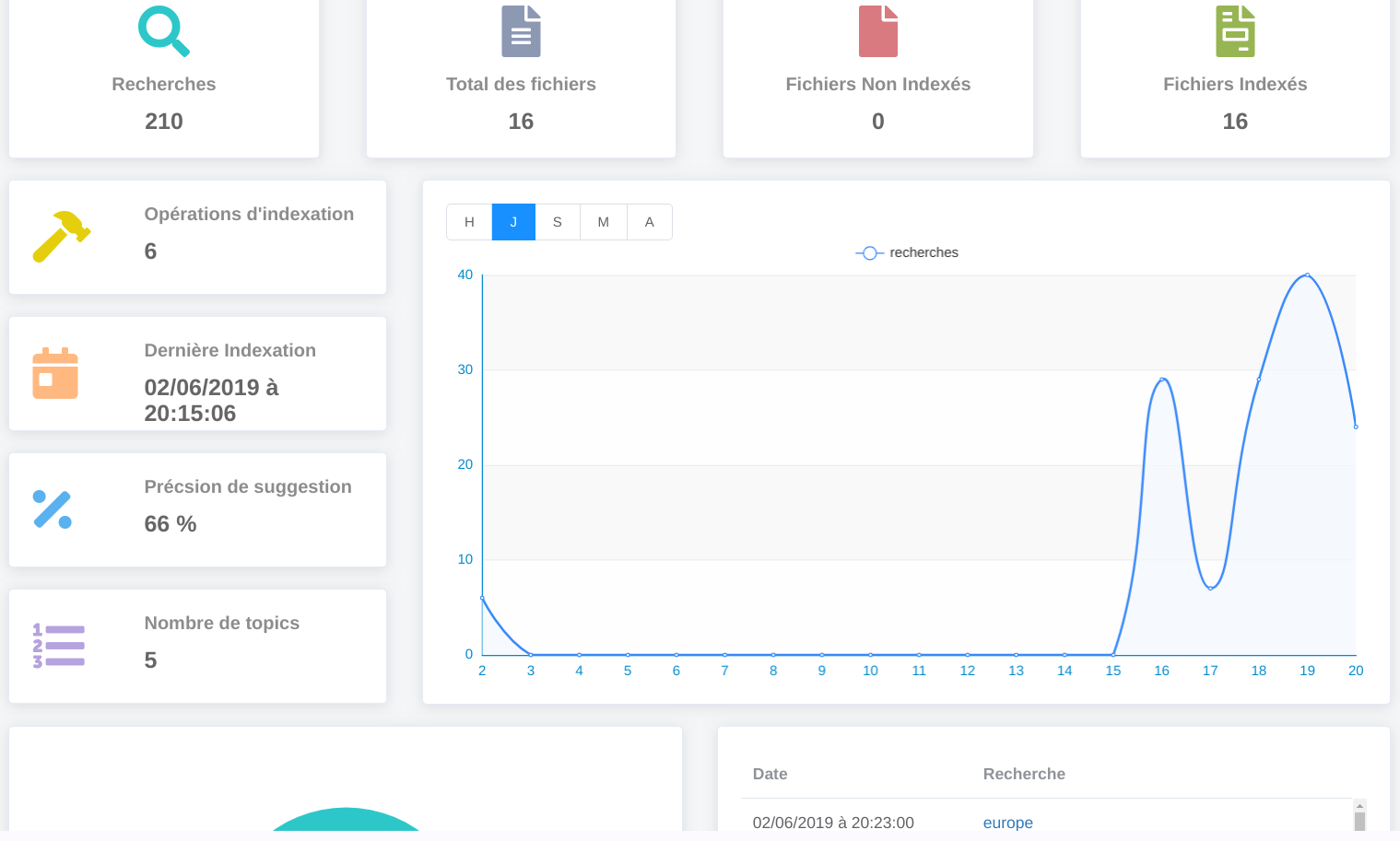This screenshot has width=1400, height=841.
Task: Click the chart data point at 2
Action: pos(482,598)
